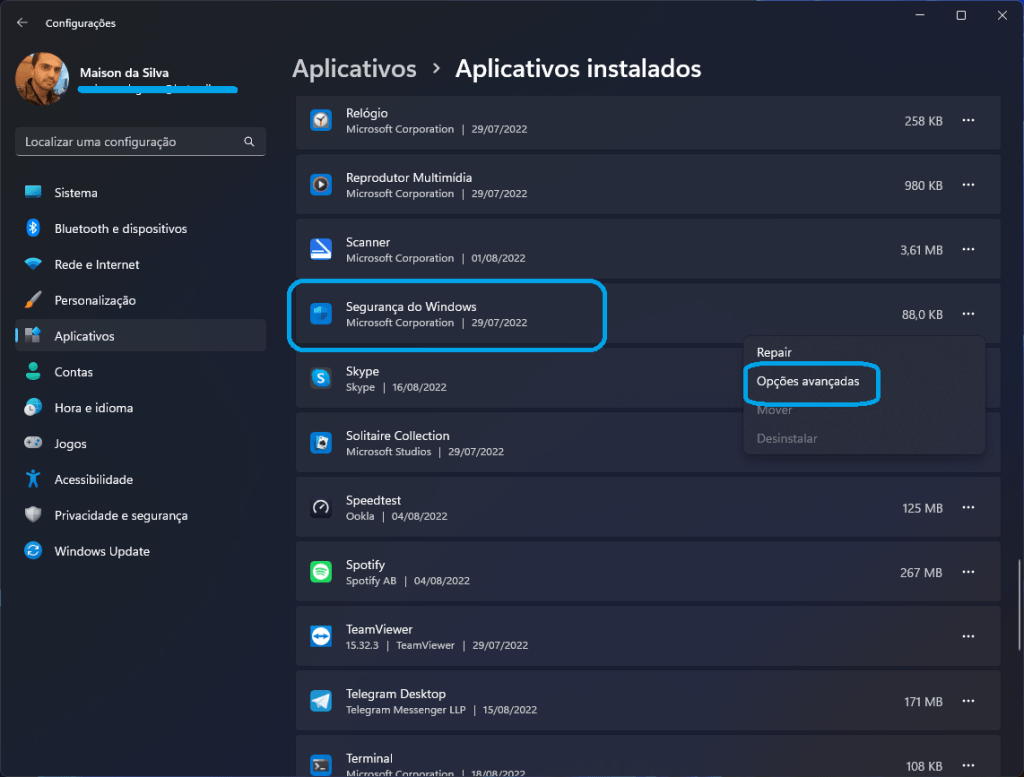Open Windows Update settings
Image resolution: width=1024 pixels, height=777 pixels.
pos(140,552)
